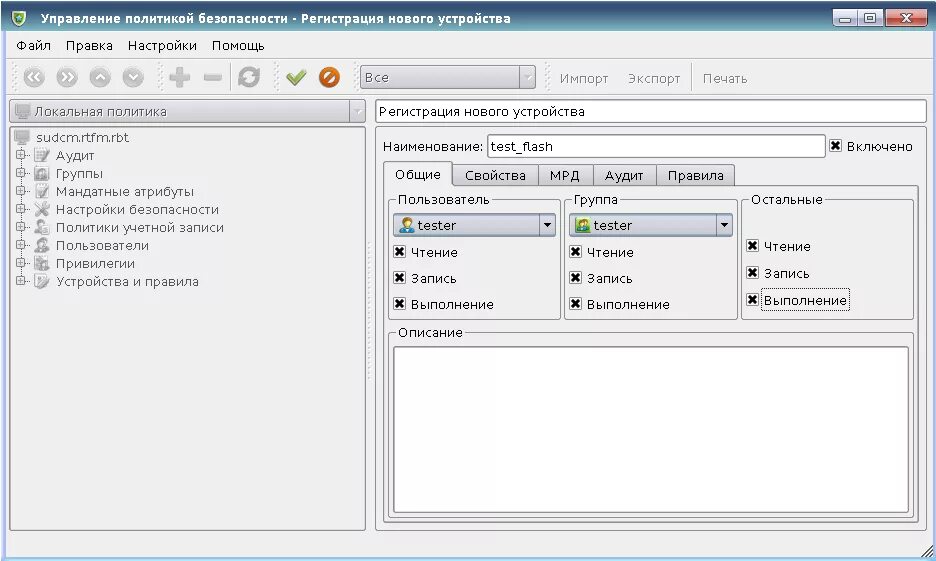Viewport: 936px width, 561px height.
Task: Click the Политики учетной записи icon
Action: pyautogui.click(x=42, y=227)
